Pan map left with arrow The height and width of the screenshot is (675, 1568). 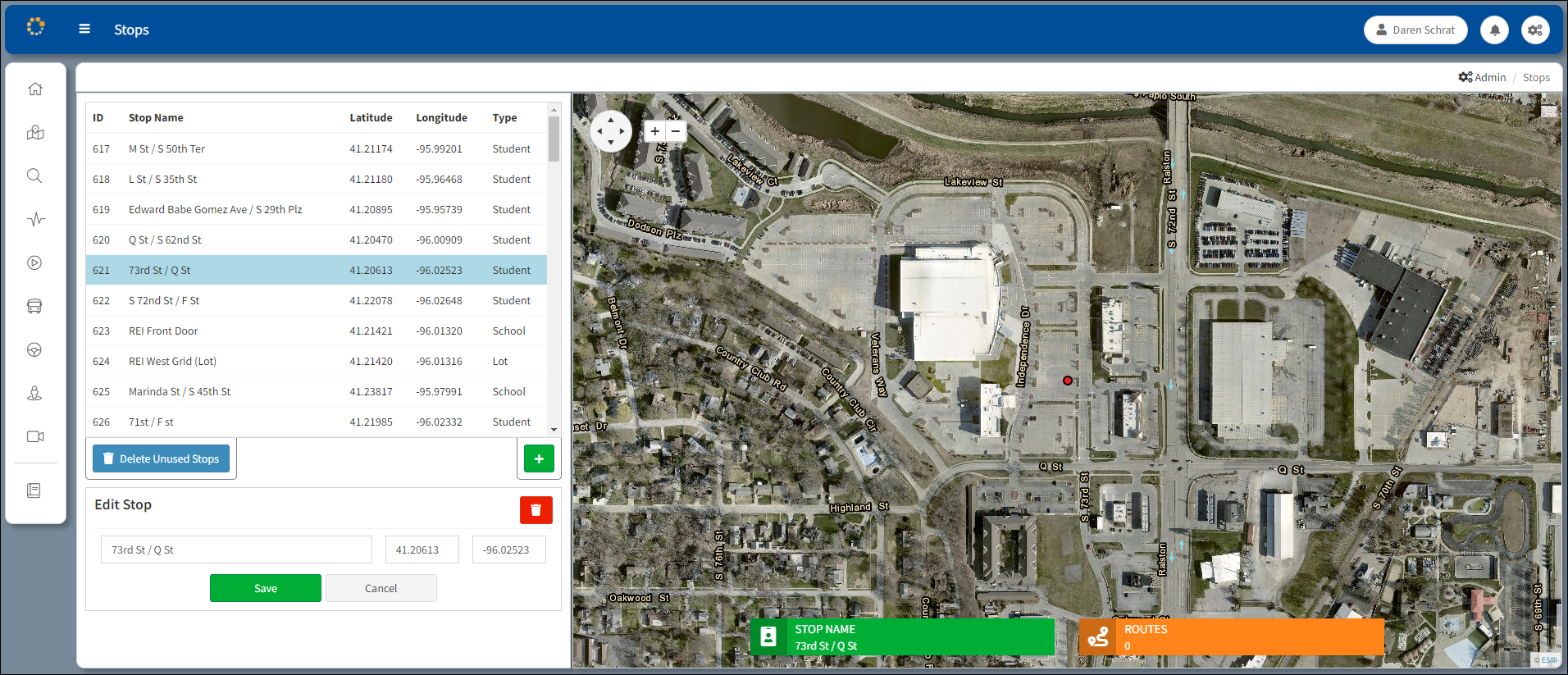(599, 131)
